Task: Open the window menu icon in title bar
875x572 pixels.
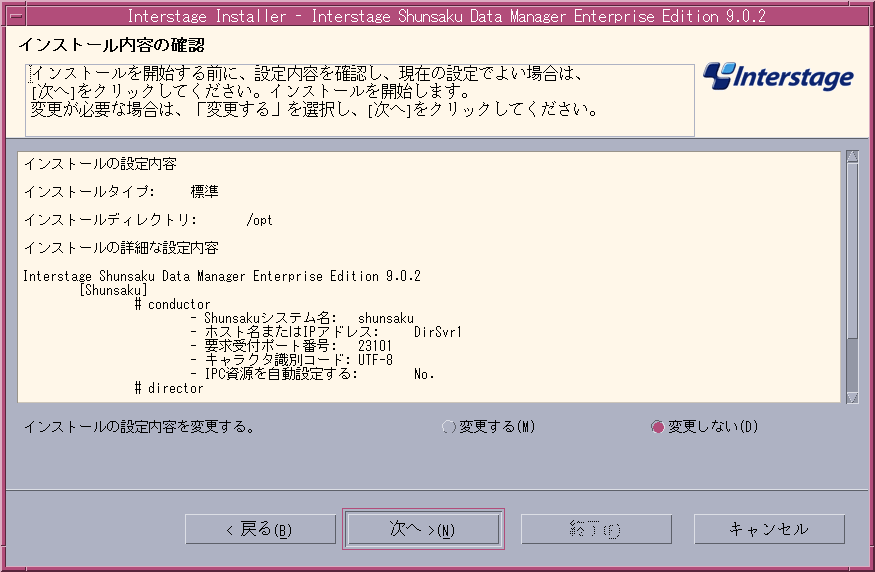Action: [15, 16]
